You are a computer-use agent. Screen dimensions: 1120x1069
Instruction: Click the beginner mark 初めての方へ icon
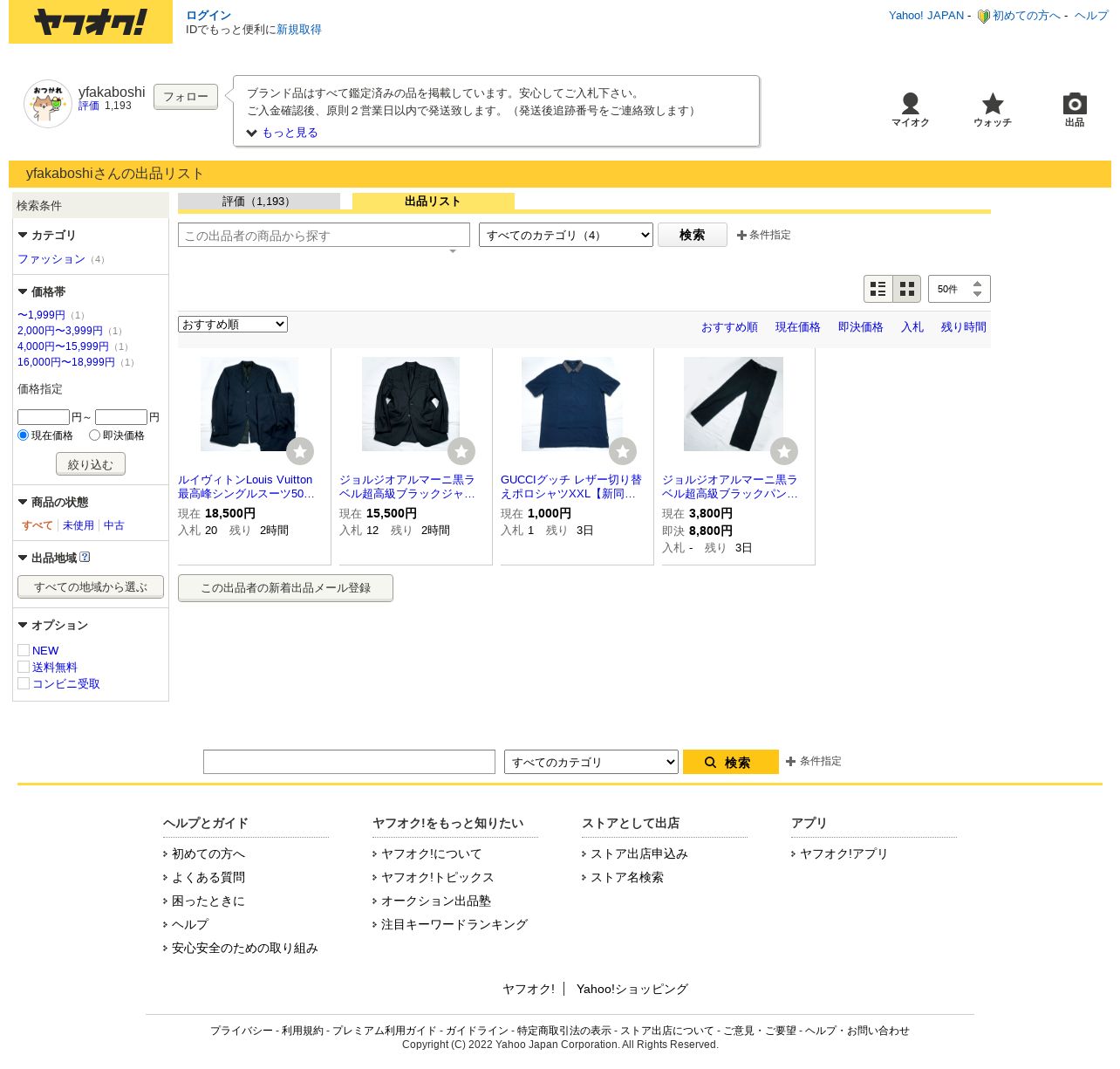coord(983,16)
